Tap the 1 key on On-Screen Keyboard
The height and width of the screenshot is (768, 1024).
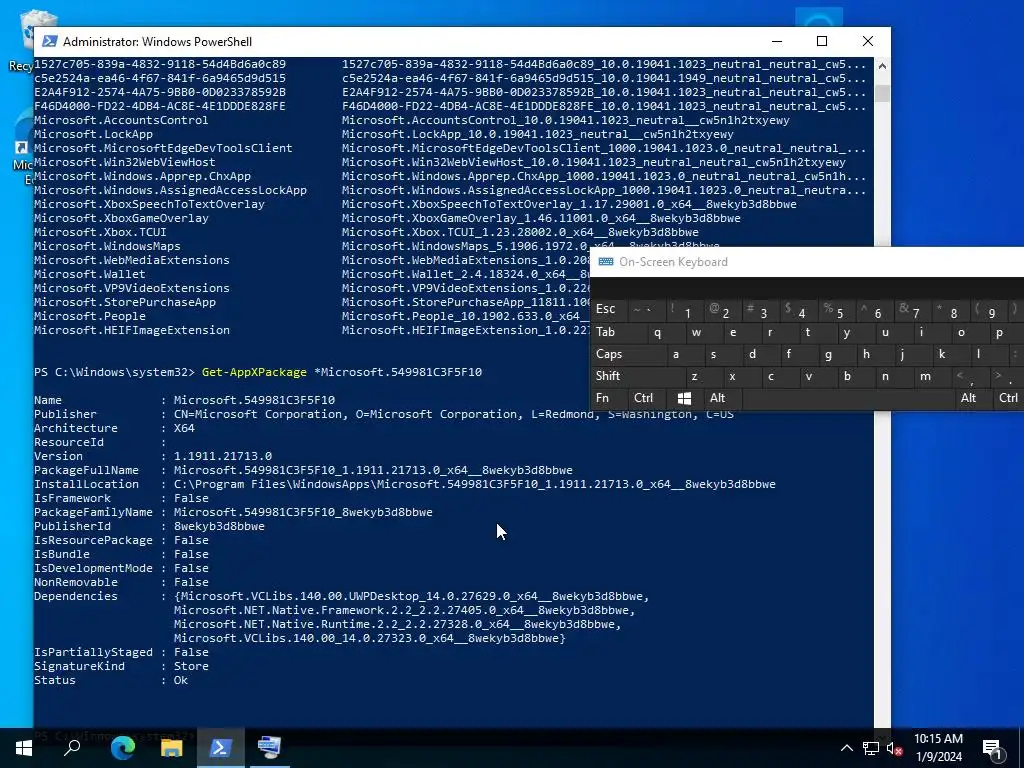click(x=683, y=311)
